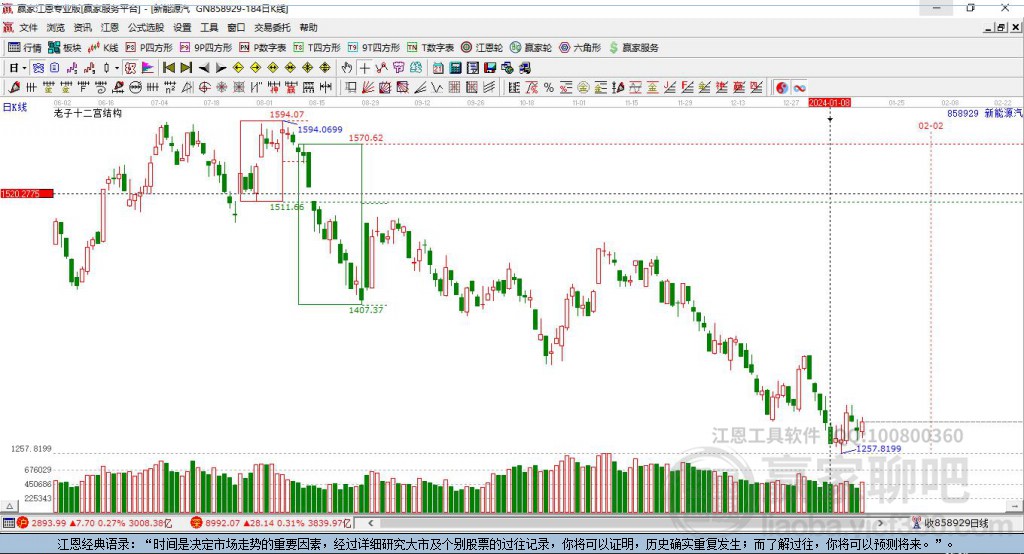Screen dimensions: 1024x554
Task: Restore the inner chart window
Action: coord(1001,27)
